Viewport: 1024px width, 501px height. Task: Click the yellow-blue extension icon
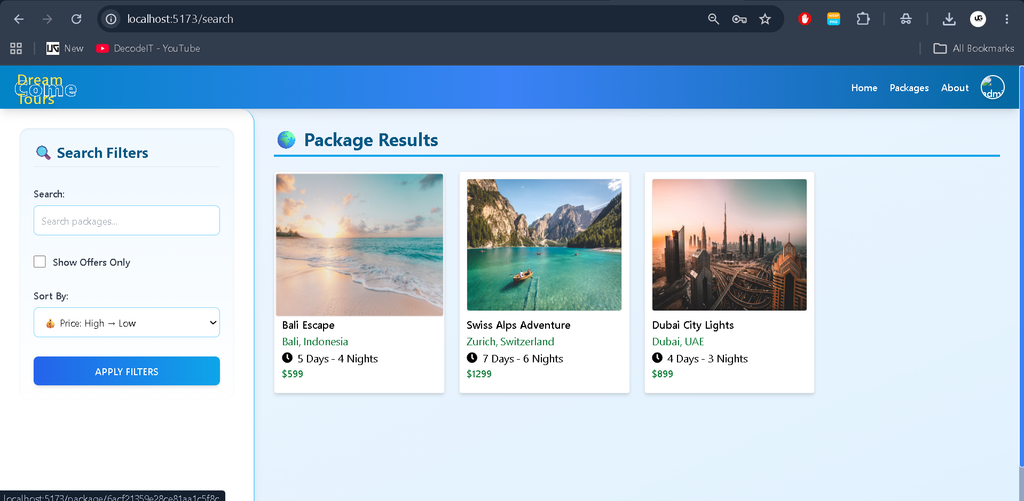coord(833,19)
